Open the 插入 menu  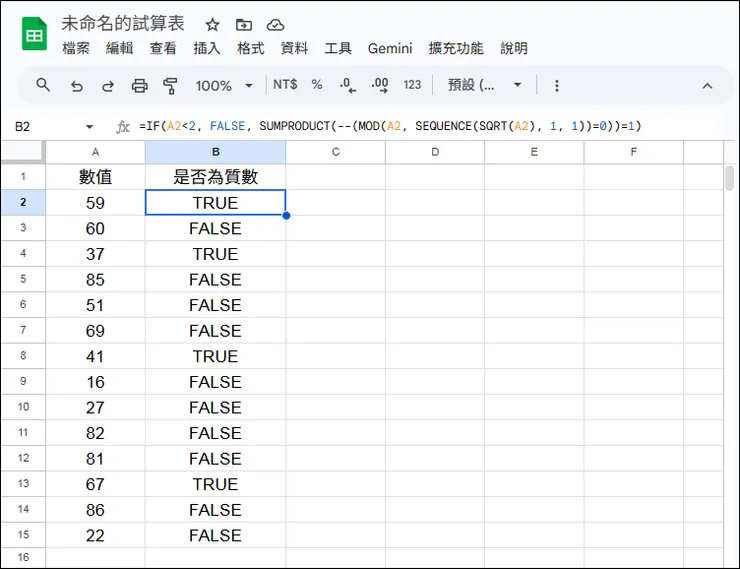click(x=207, y=48)
